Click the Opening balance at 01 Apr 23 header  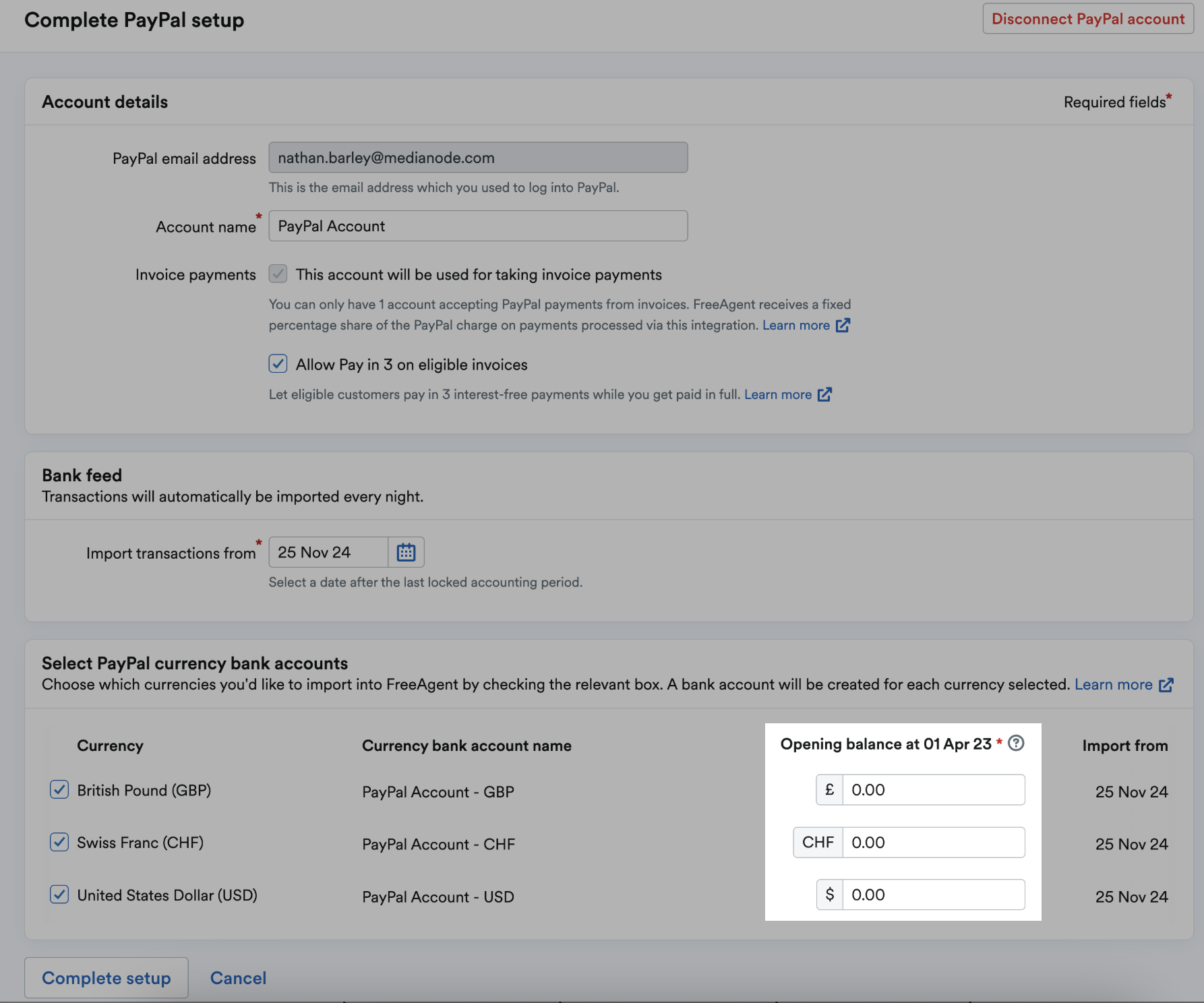click(886, 744)
